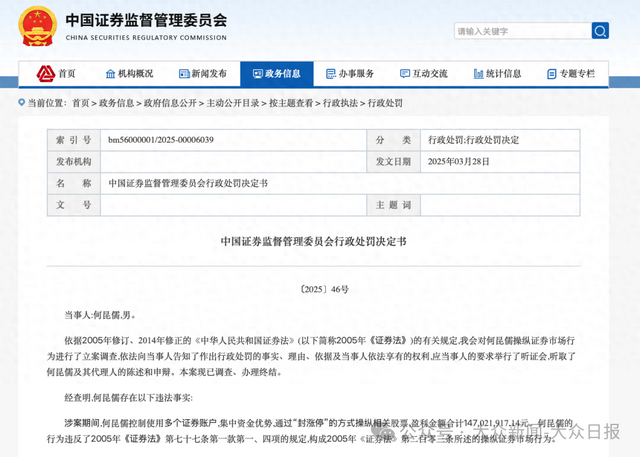Click index number bm56000001/2025-00006039
640x457 pixels.
[161, 140]
